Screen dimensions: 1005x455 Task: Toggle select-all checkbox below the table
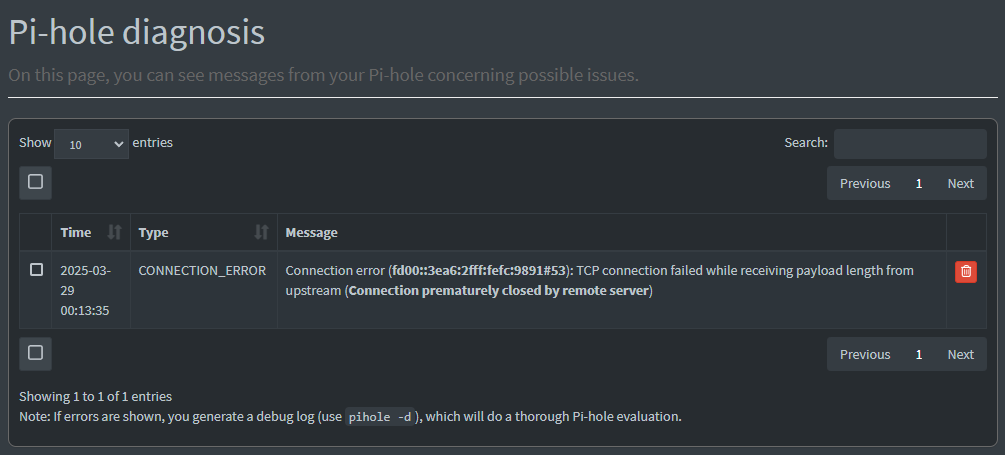pyautogui.click(x=36, y=353)
